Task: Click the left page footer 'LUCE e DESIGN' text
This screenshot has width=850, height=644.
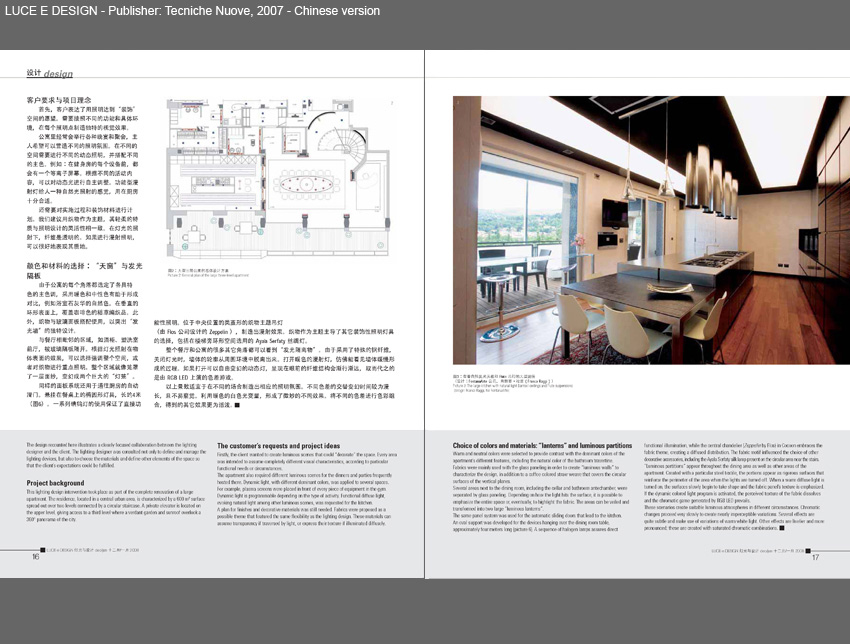Action: (x=93, y=550)
